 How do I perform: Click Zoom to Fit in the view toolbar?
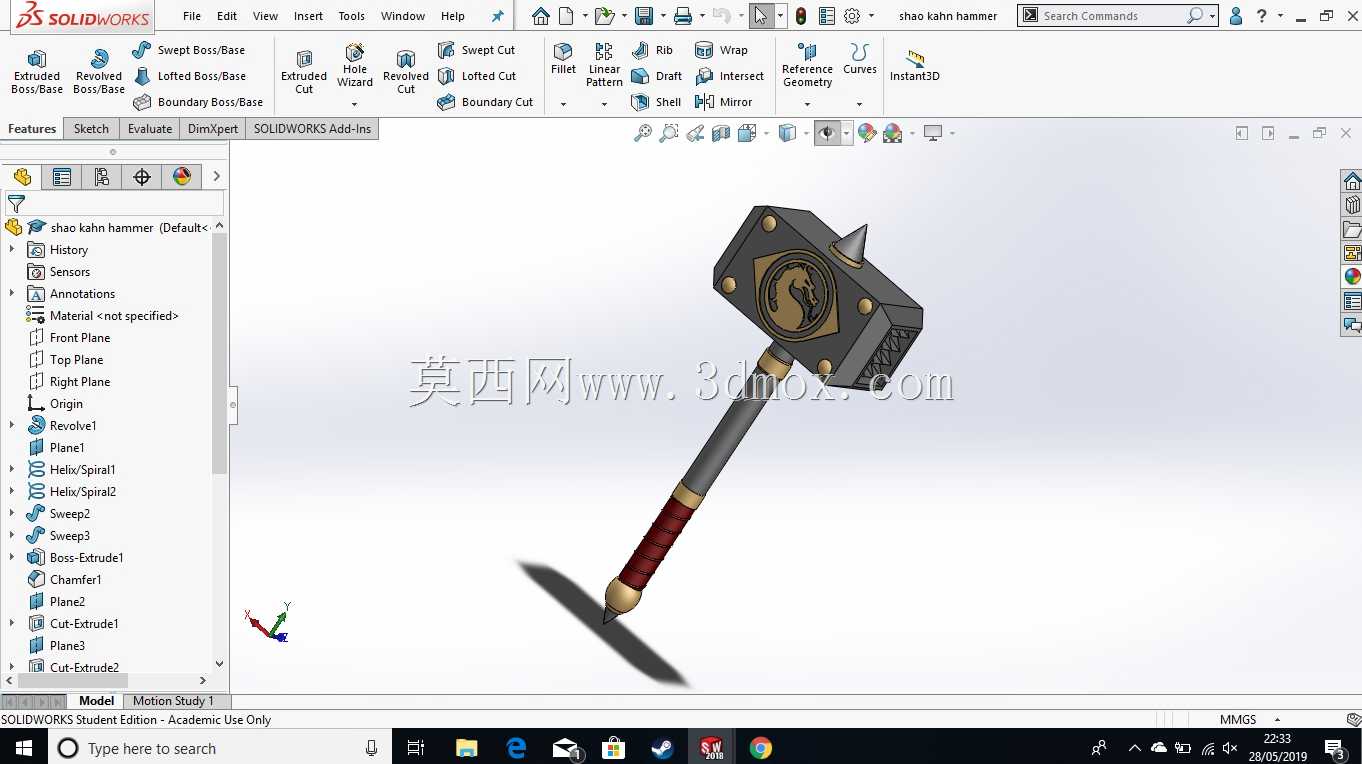point(643,133)
